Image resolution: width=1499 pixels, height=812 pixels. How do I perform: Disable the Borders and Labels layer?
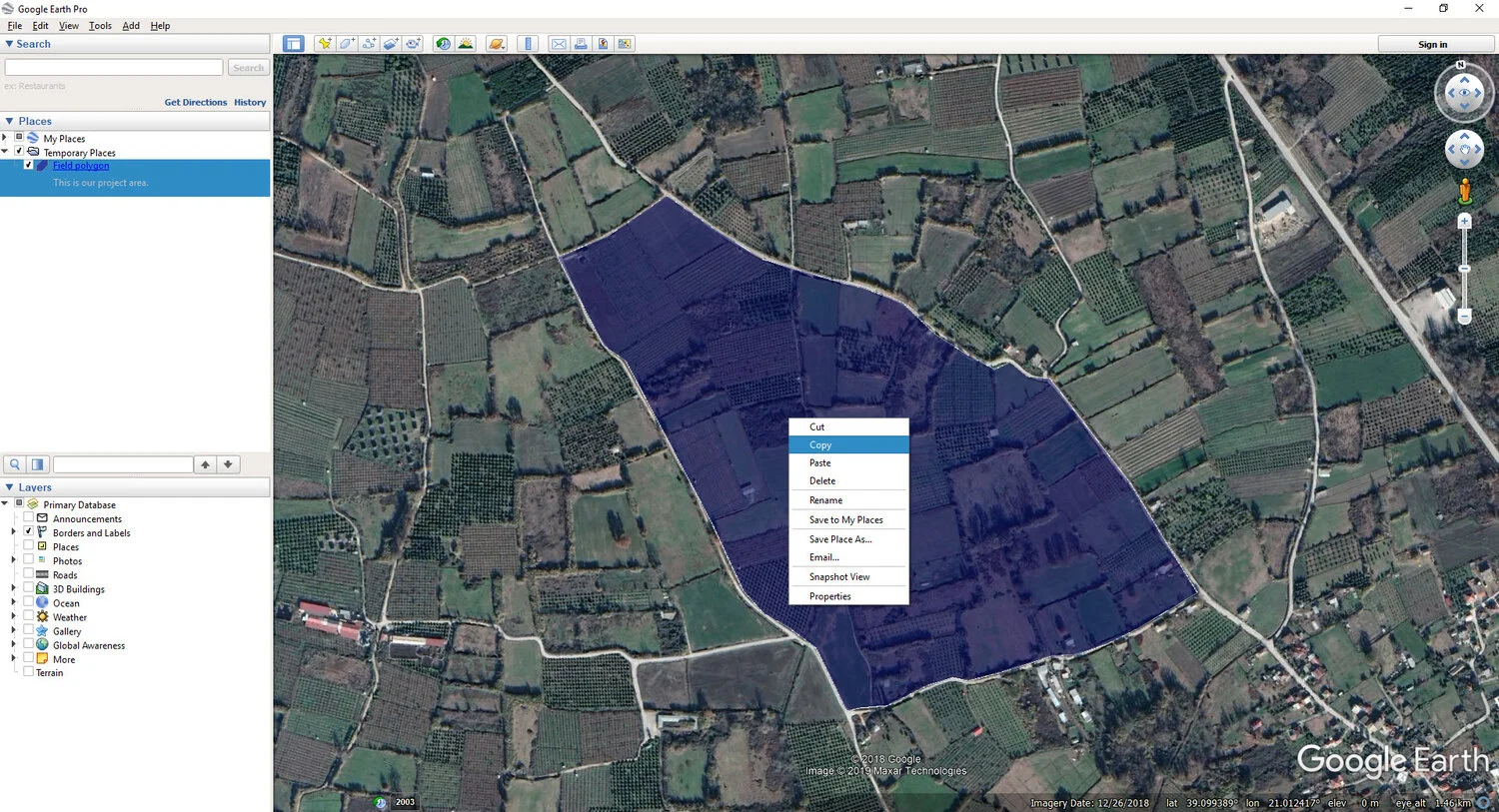click(x=28, y=532)
